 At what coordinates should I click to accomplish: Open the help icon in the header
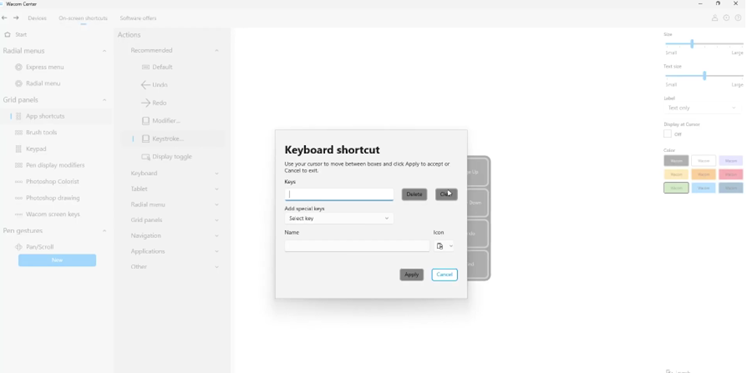pos(738,18)
